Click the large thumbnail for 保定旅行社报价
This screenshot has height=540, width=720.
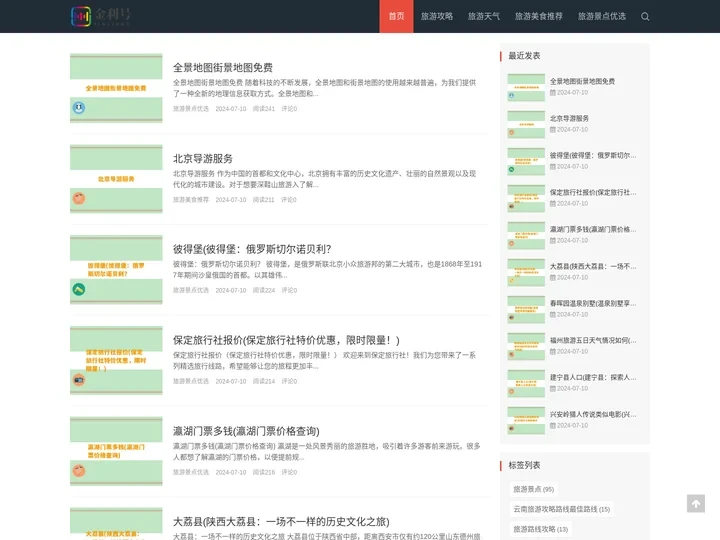[116, 360]
